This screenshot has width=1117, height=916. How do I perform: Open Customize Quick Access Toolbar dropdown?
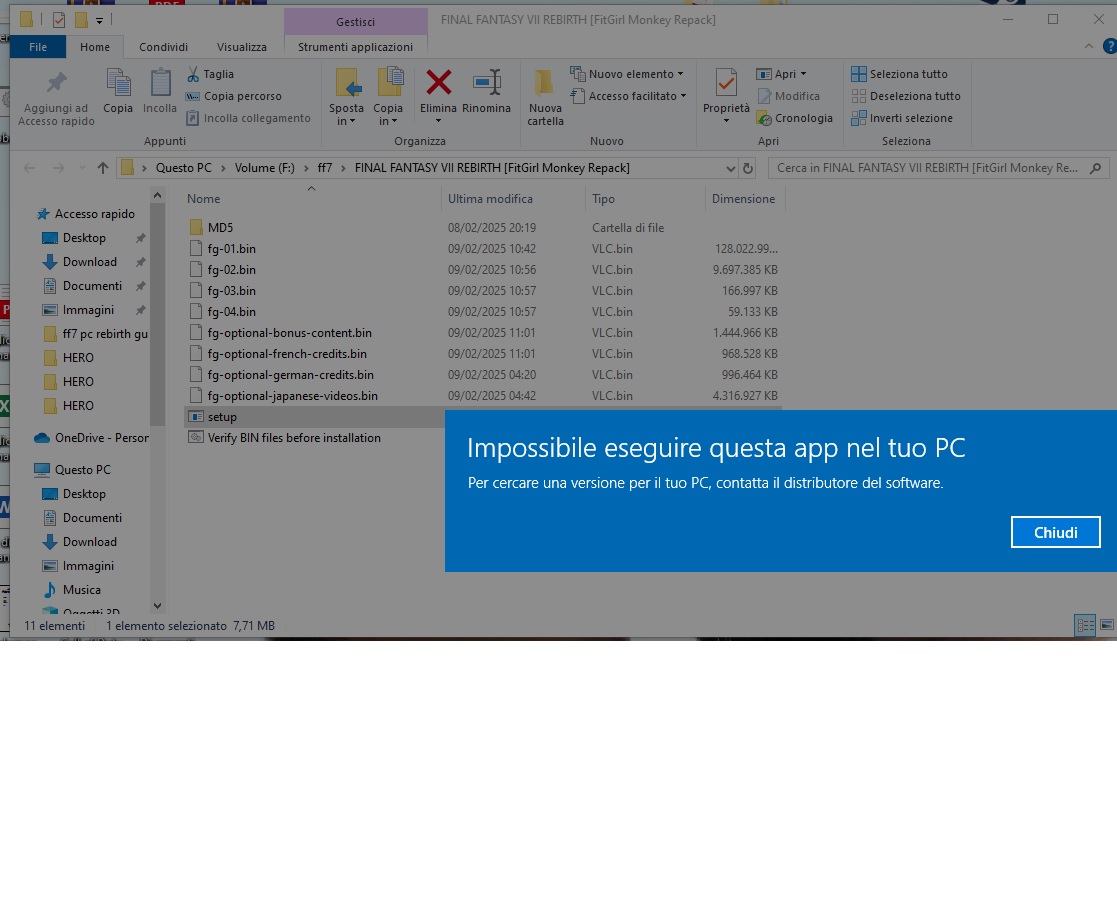click(99, 20)
